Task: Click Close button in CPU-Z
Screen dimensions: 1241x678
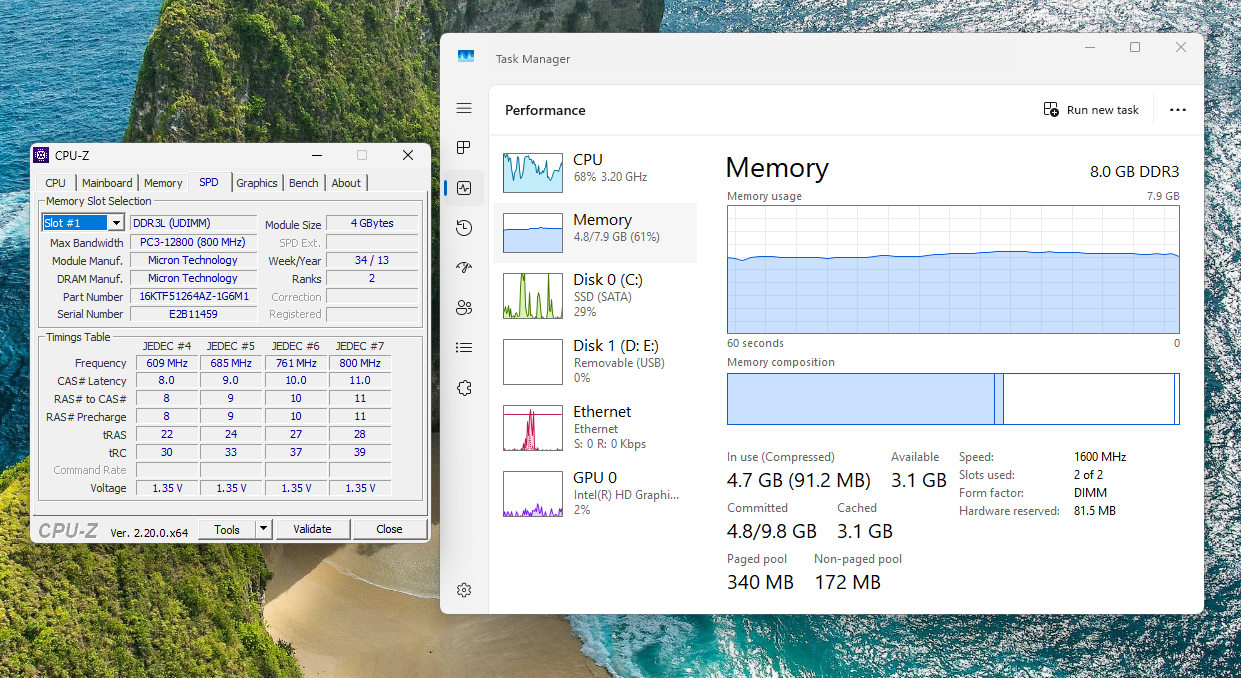Action: pyautogui.click(x=390, y=529)
